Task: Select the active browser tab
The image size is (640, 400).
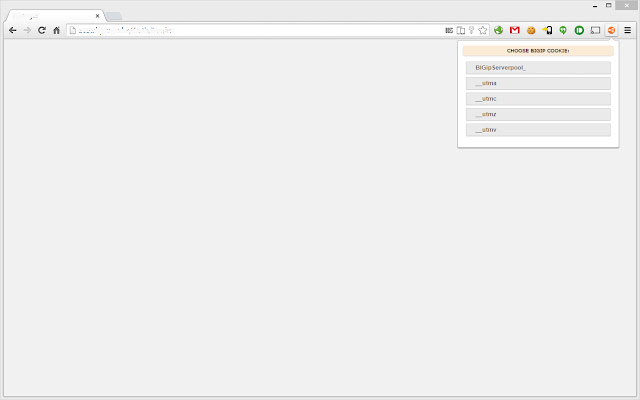Action: click(x=55, y=16)
